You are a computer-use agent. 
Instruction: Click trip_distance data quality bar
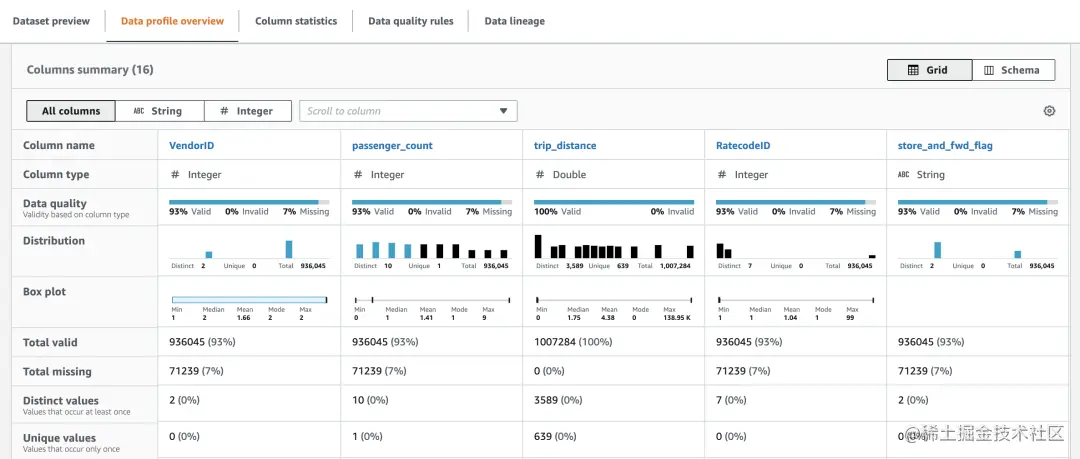614,202
